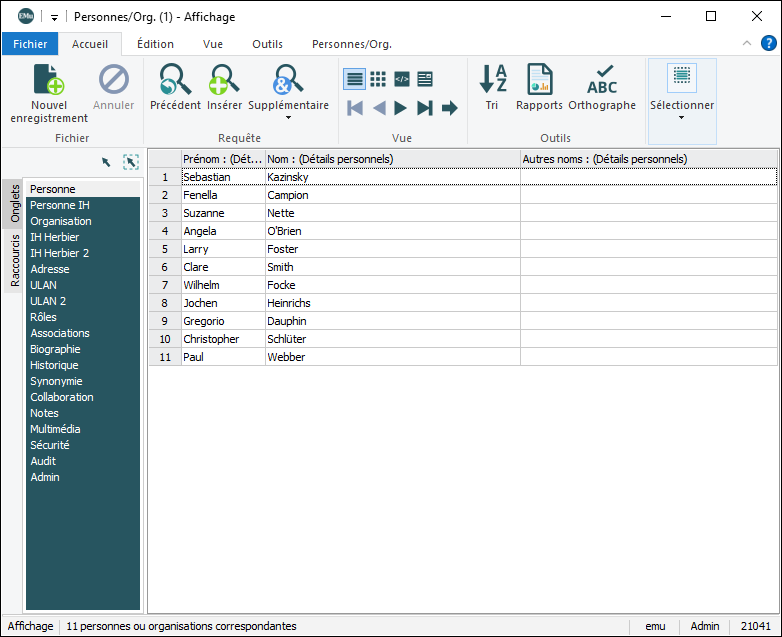Screen dimensions: 782x637
Task: Open the Tri sort tool
Action: [x=492, y=80]
